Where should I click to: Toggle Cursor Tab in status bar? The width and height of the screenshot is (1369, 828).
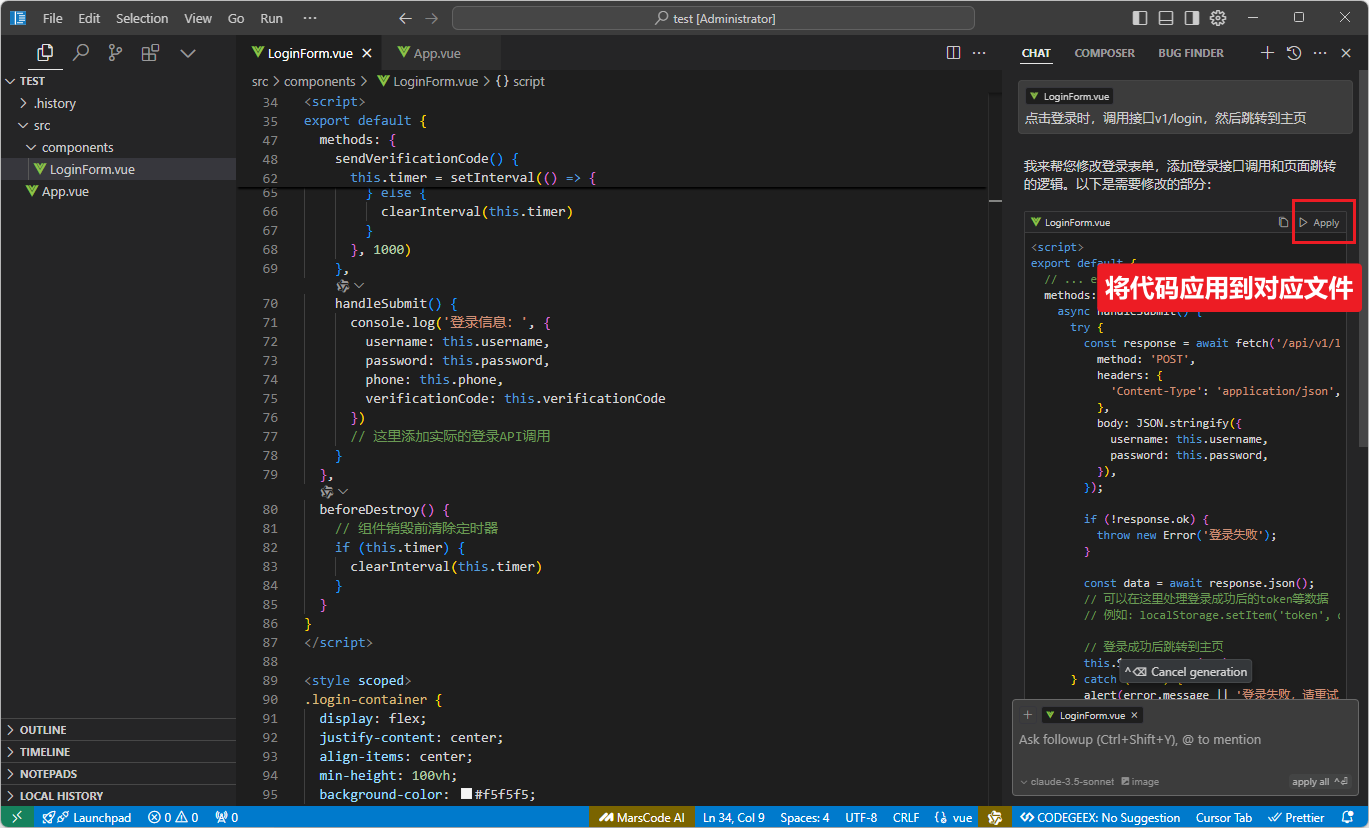coord(1224,817)
